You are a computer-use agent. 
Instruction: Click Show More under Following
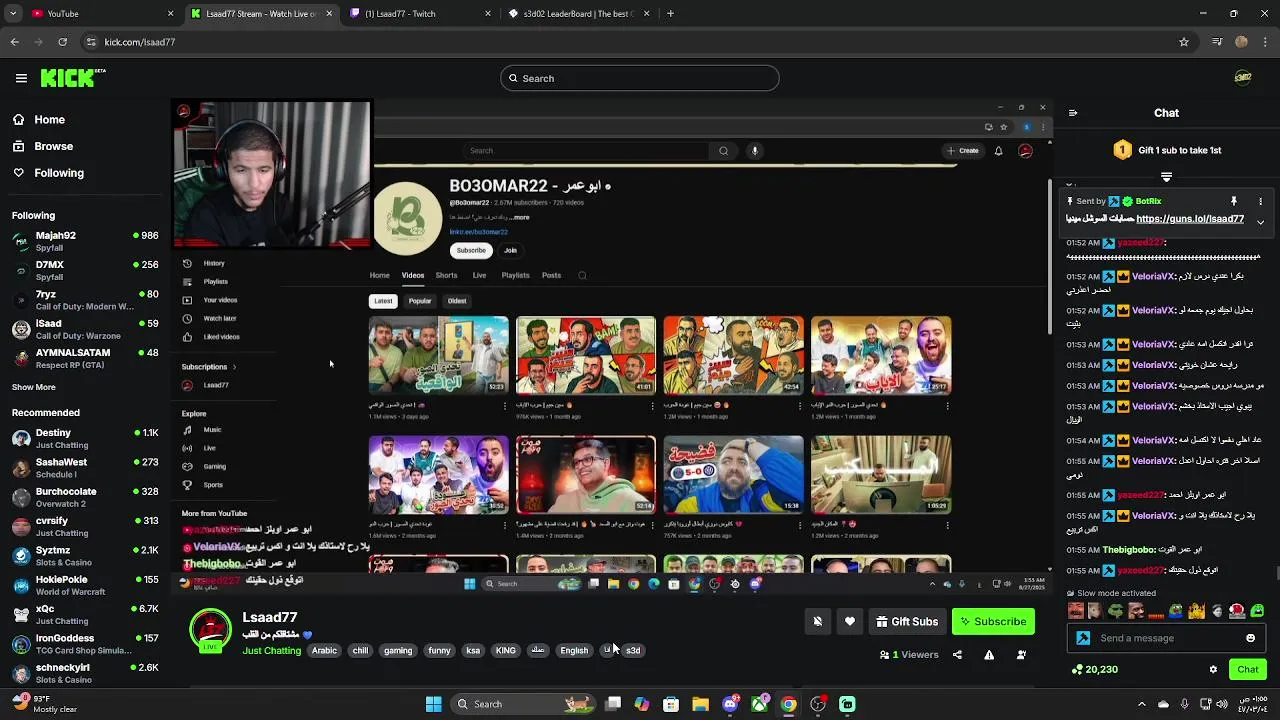pos(34,387)
